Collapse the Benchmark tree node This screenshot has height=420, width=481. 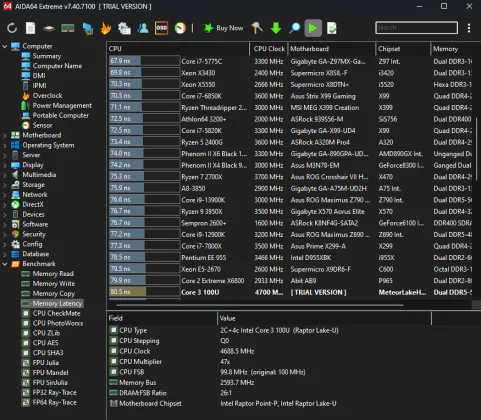coord(5,264)
